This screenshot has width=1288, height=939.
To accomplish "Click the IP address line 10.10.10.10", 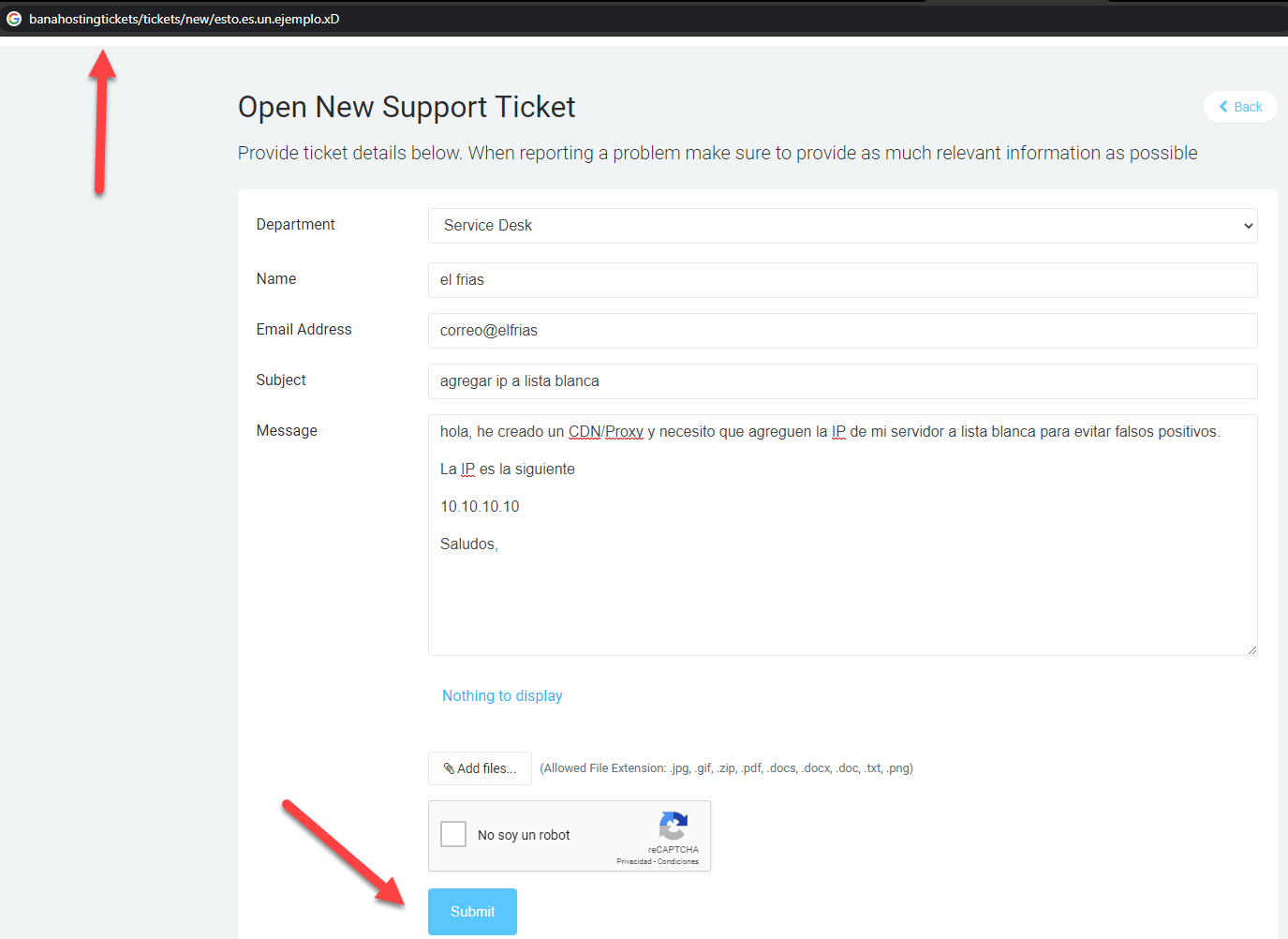I will (x=480, y=506).
